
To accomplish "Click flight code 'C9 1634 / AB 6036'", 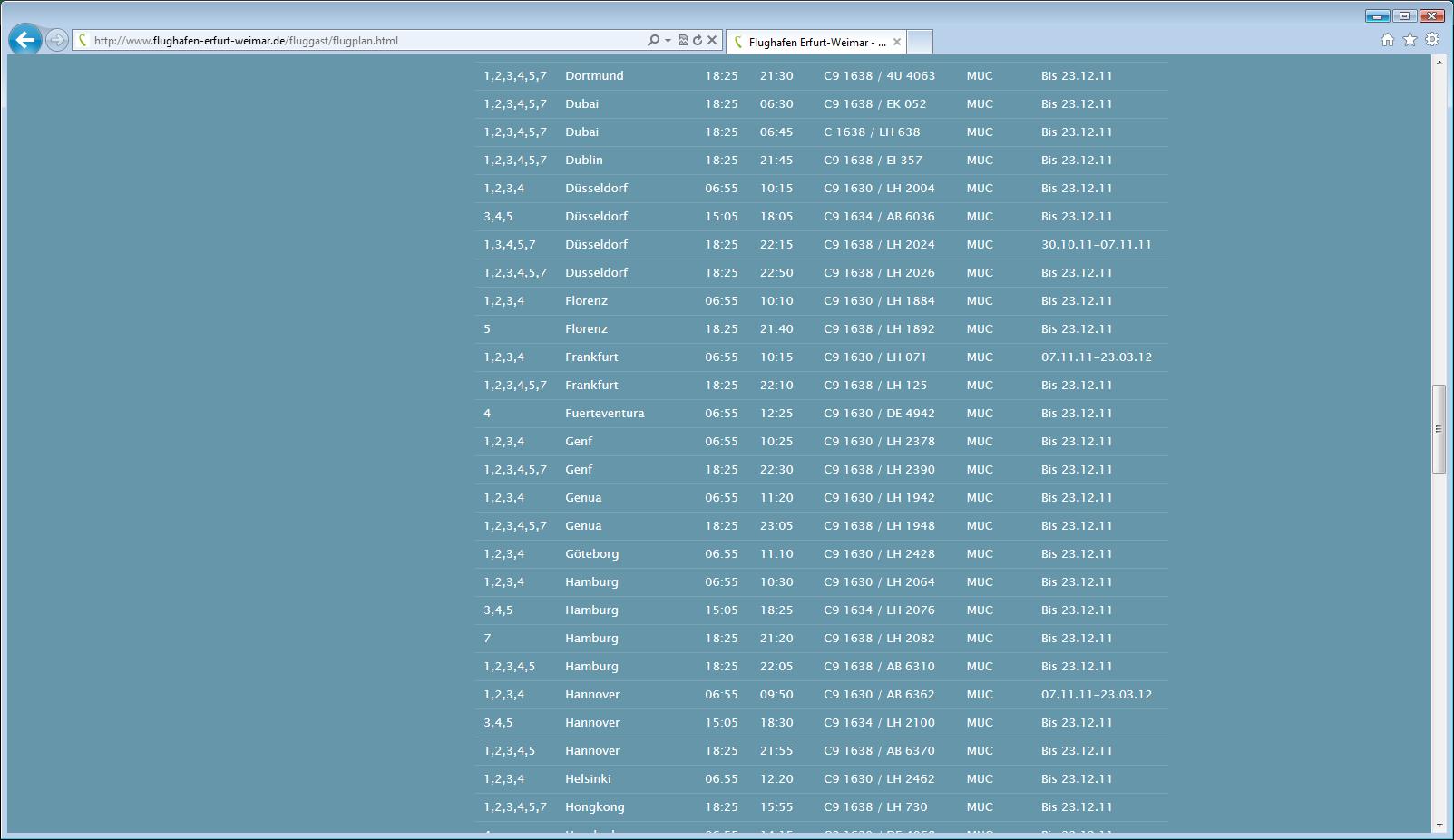I will click(x=879, y=217).
